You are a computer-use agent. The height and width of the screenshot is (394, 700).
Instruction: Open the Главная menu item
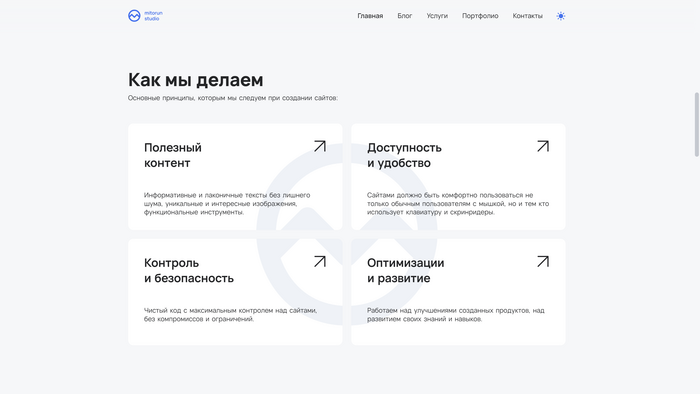click(x=370, y=16)
